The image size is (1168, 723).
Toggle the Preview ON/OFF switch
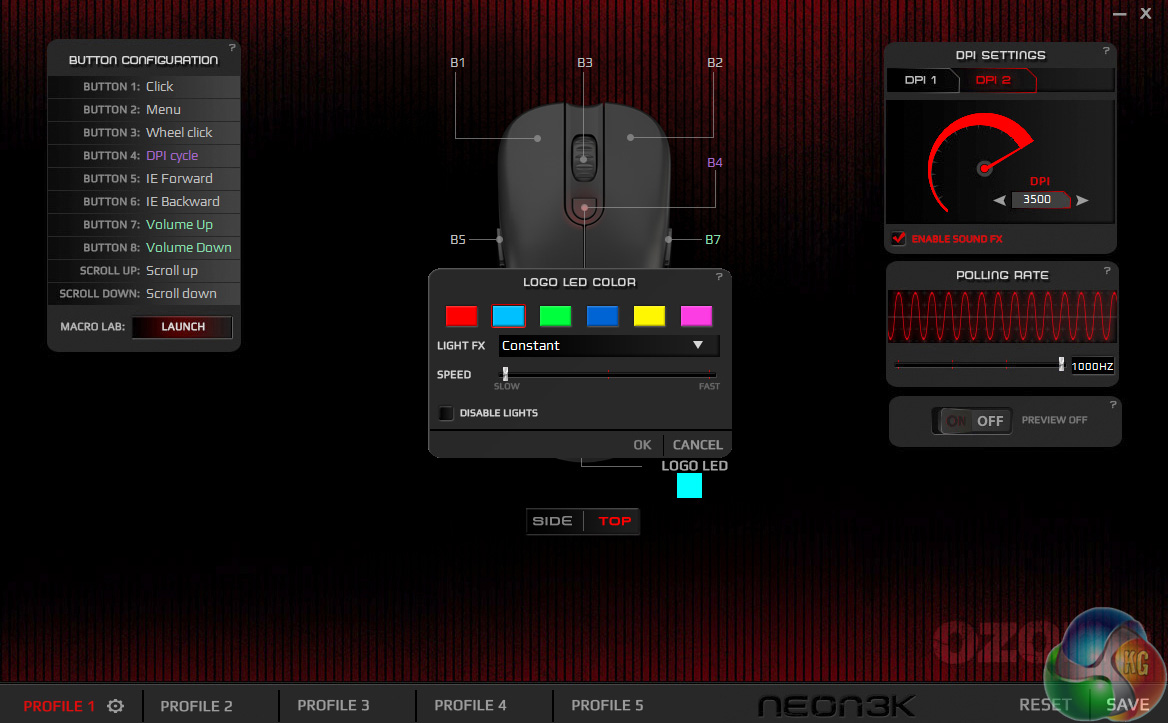pyautogui.click(x=972, y=421)
